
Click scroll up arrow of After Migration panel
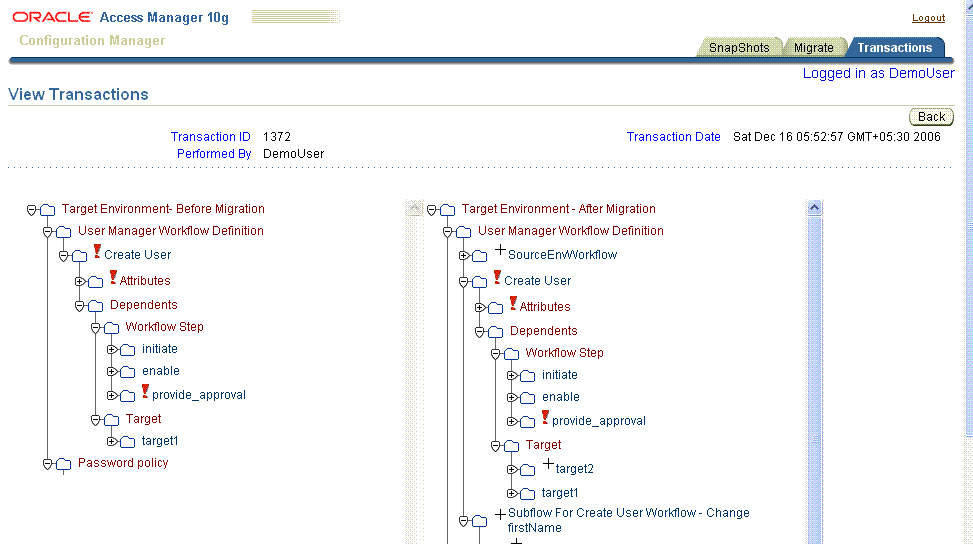point(815,208)
